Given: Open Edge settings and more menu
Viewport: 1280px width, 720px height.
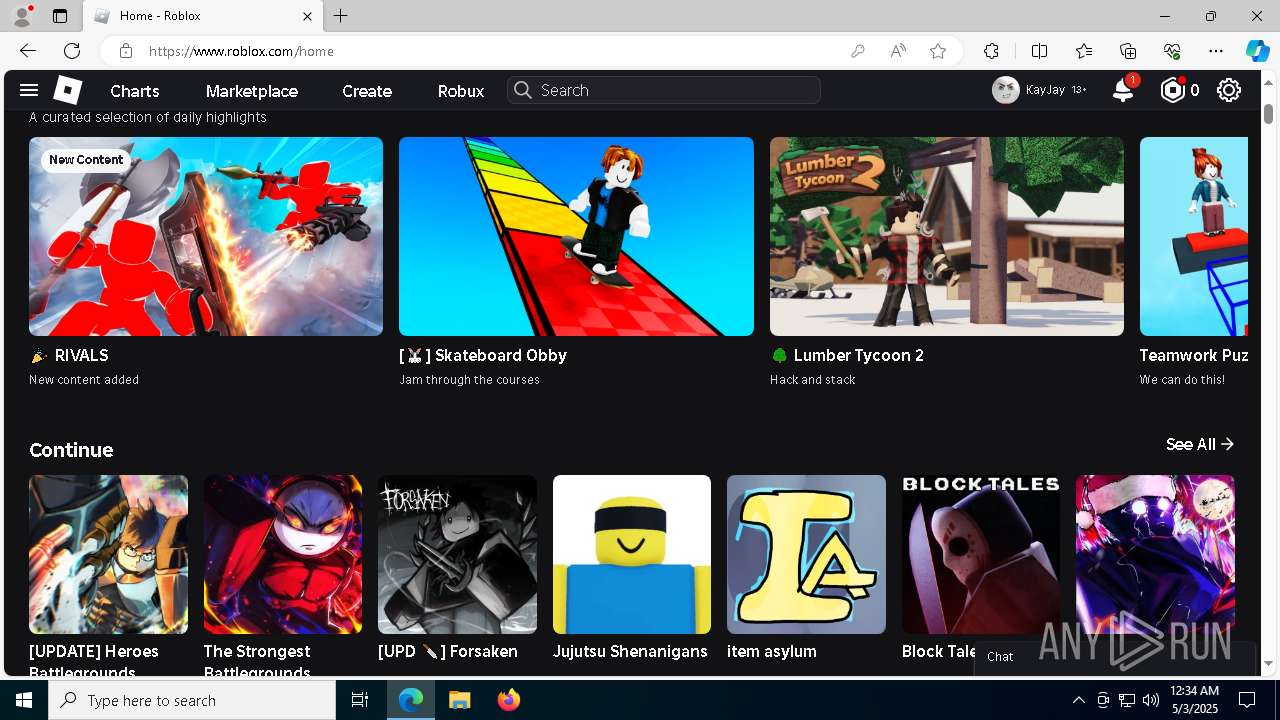Looking at the screenshot, I should pos(1216,51).
